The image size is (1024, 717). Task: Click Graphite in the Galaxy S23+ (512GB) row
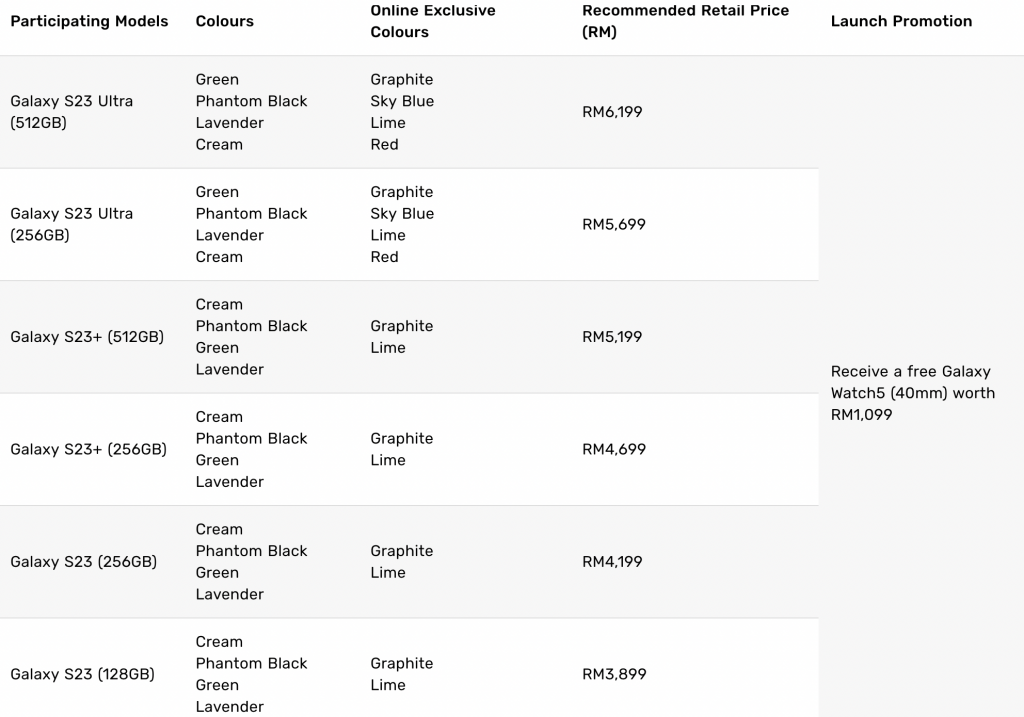pos(402,326)
